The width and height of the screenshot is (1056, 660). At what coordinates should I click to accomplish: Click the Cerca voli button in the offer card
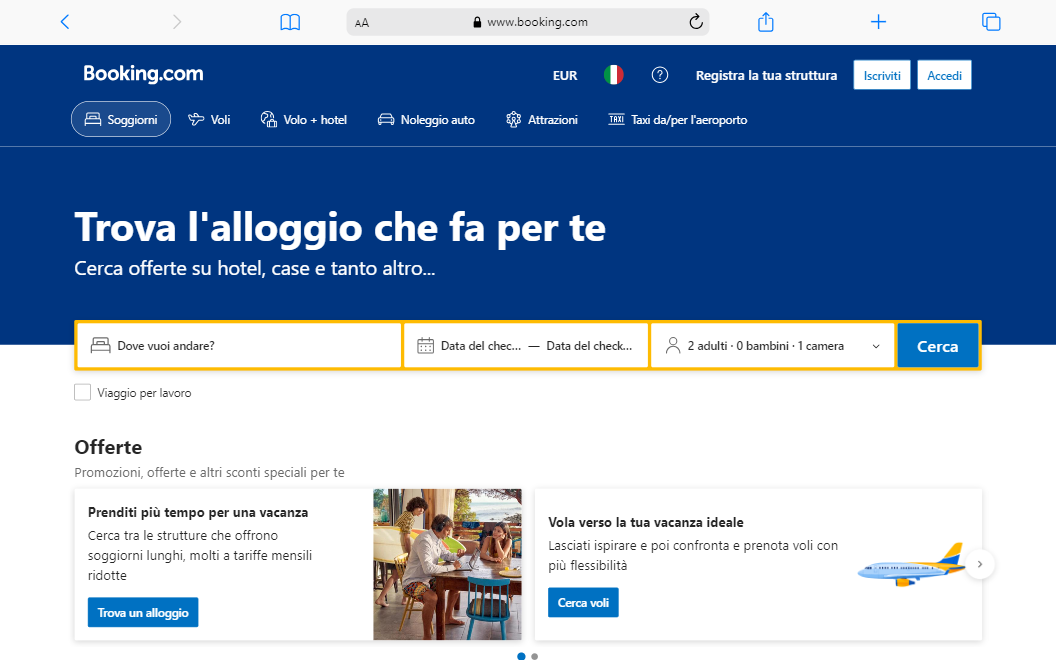point(583,602)
